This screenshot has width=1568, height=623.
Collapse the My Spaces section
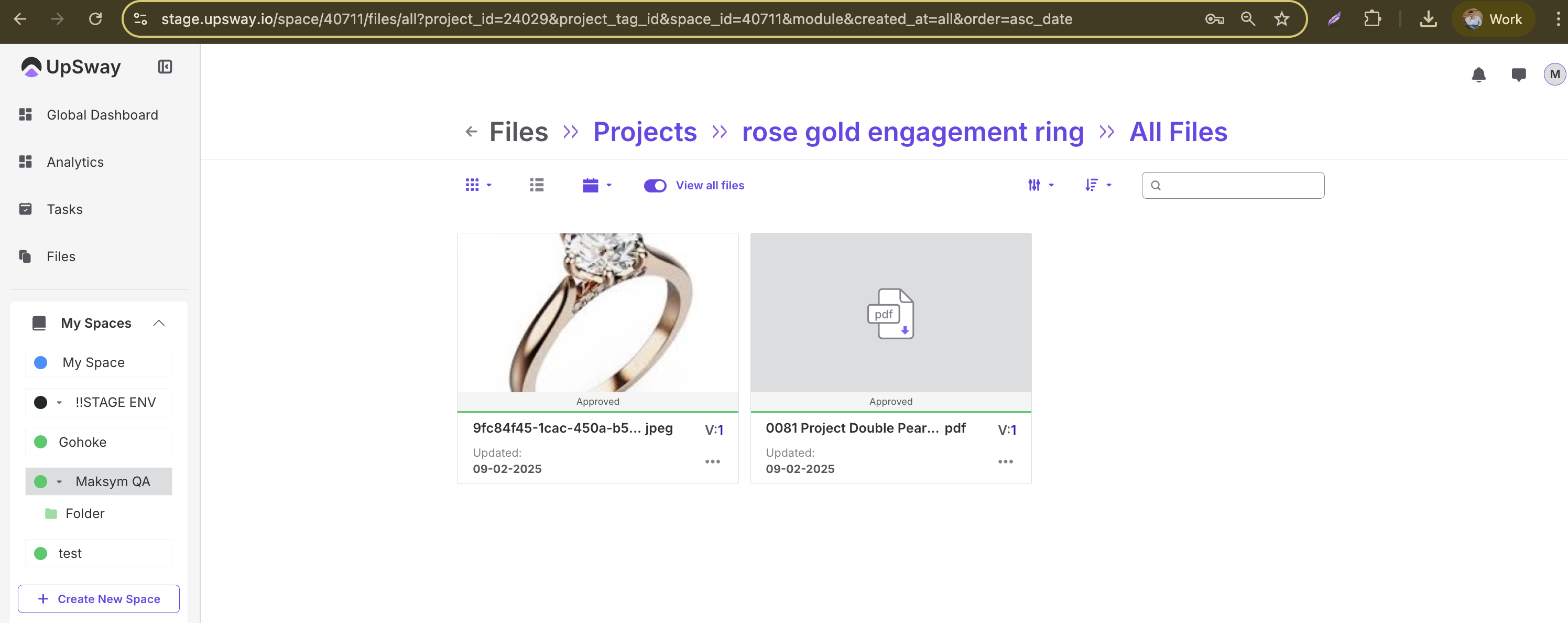click(159, 323)
